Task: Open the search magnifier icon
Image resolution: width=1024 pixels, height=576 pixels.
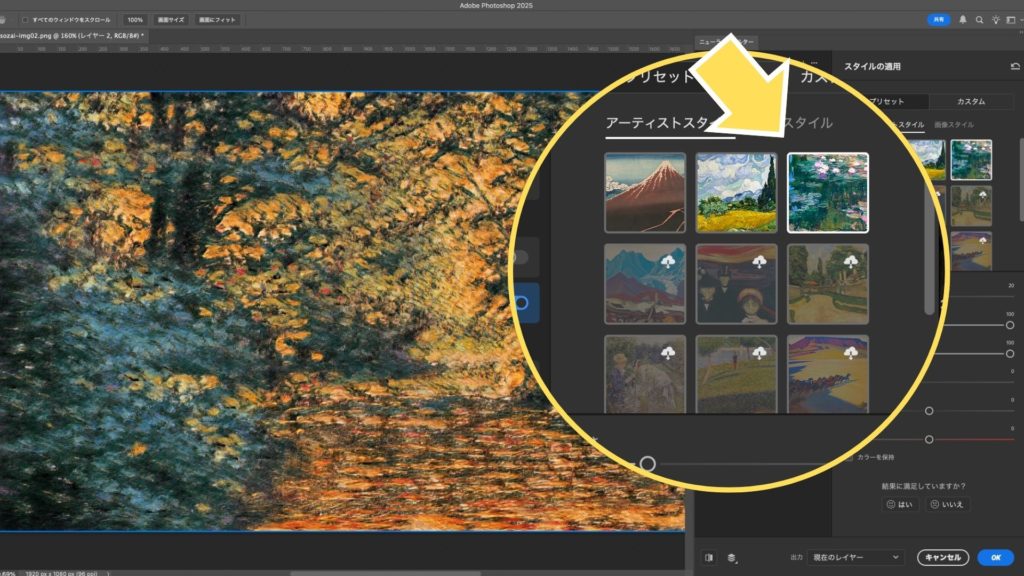Action: click(980, 20)
